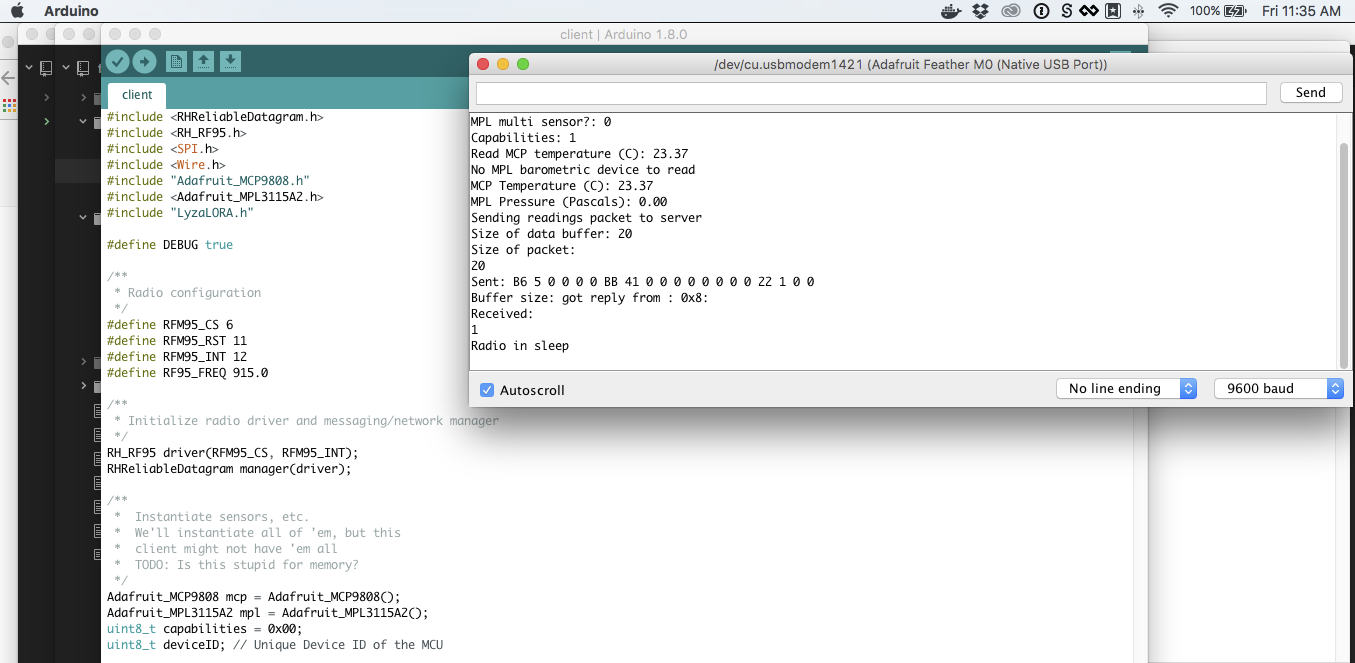Click serial output 'Capabilities: 1'

click(523, 138)
